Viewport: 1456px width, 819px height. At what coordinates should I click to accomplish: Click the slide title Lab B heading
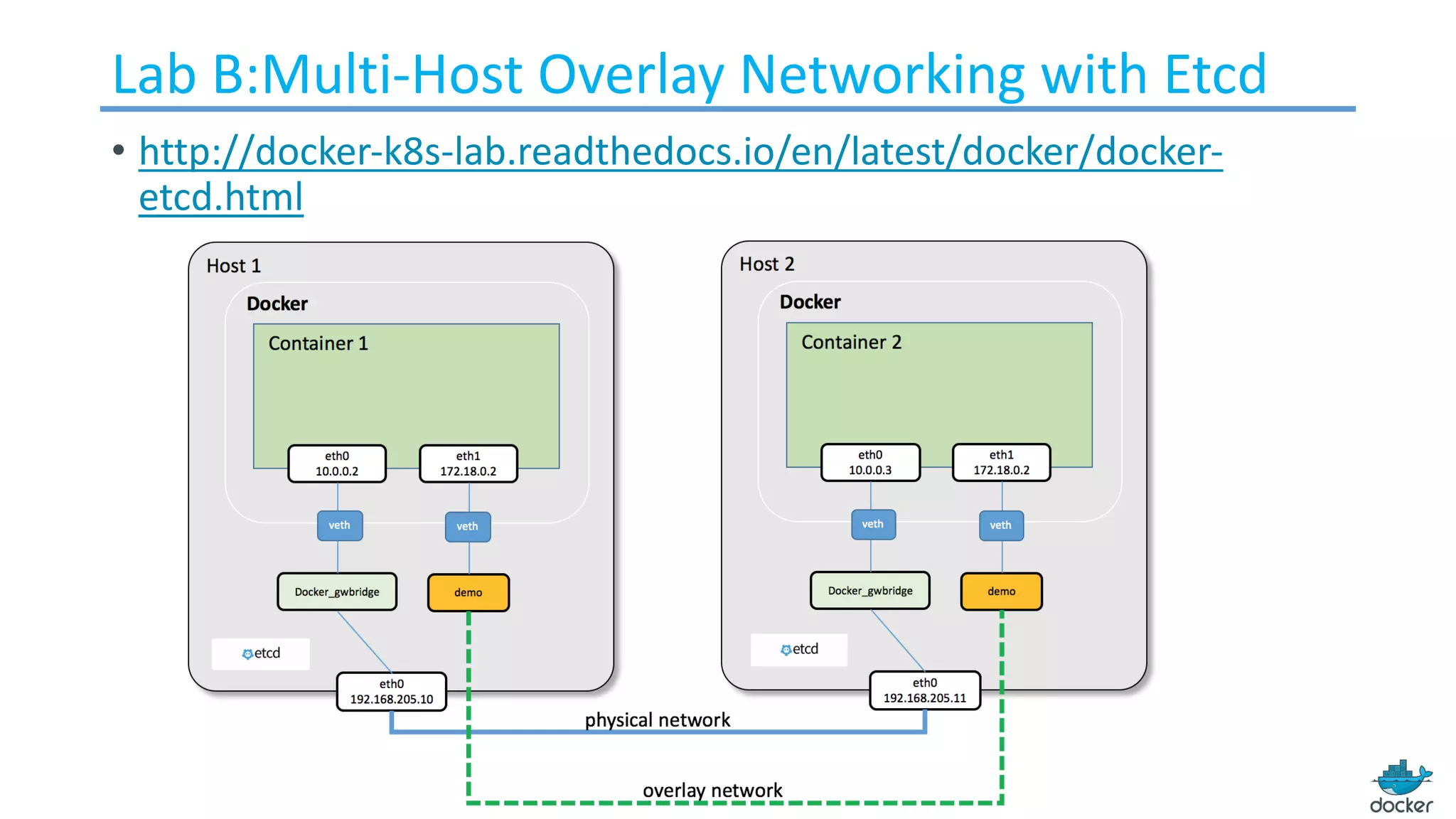tap(688, 74)
